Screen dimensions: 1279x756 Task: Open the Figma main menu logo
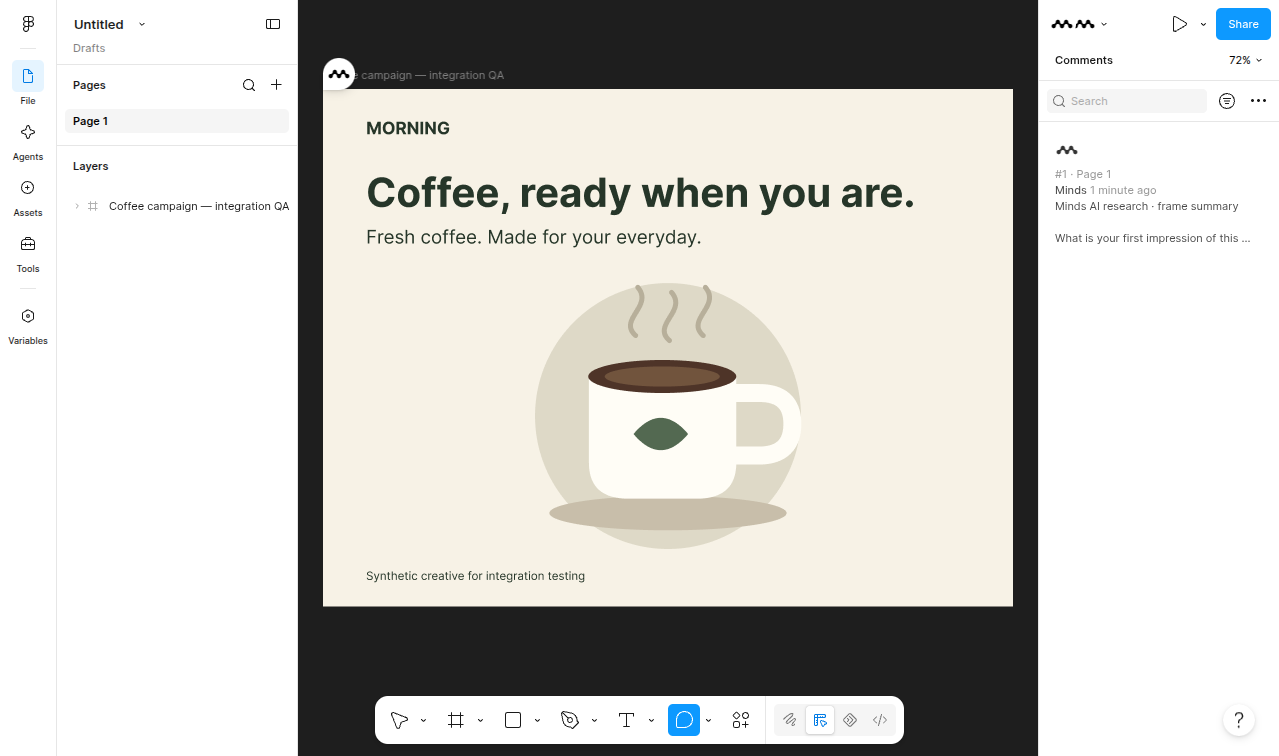(x=28, y=24)
